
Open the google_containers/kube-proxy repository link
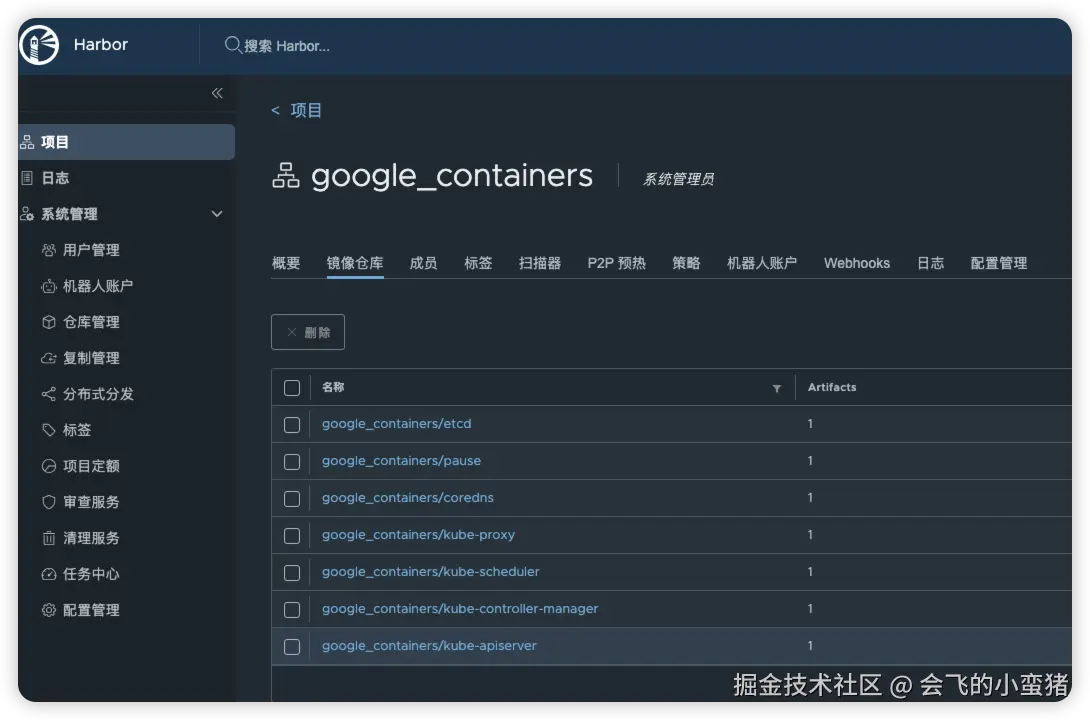(418, 534)
